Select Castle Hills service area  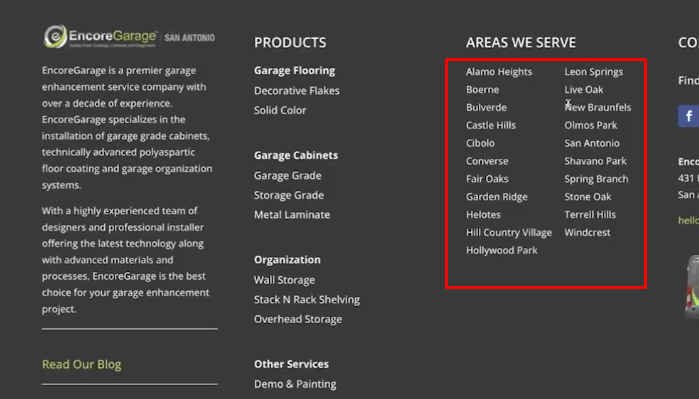click(491, 125)
